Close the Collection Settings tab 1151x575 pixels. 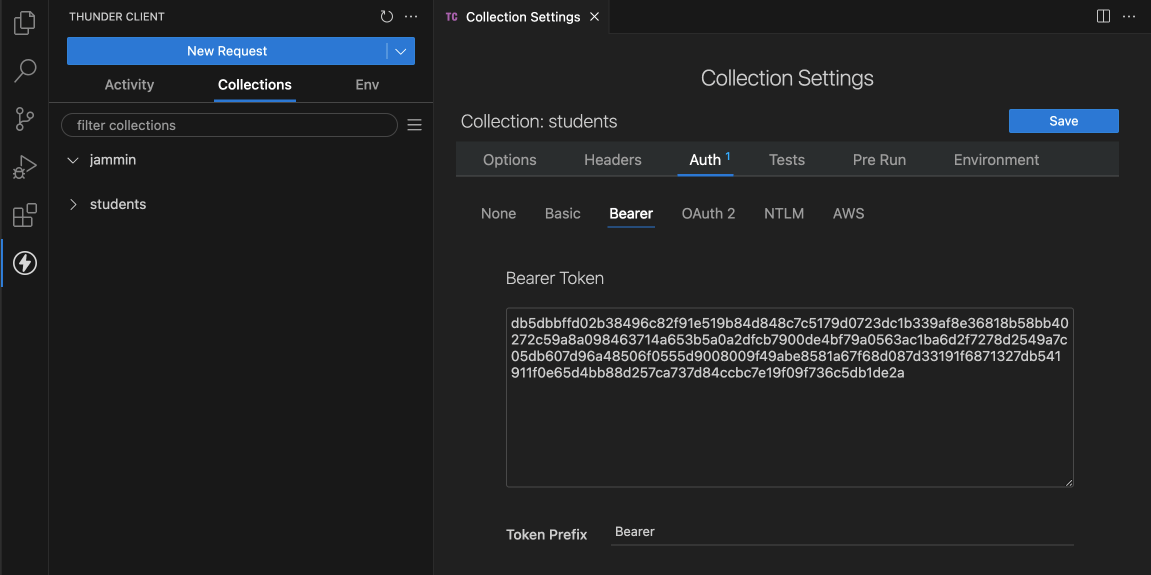(x=595, y=17)
